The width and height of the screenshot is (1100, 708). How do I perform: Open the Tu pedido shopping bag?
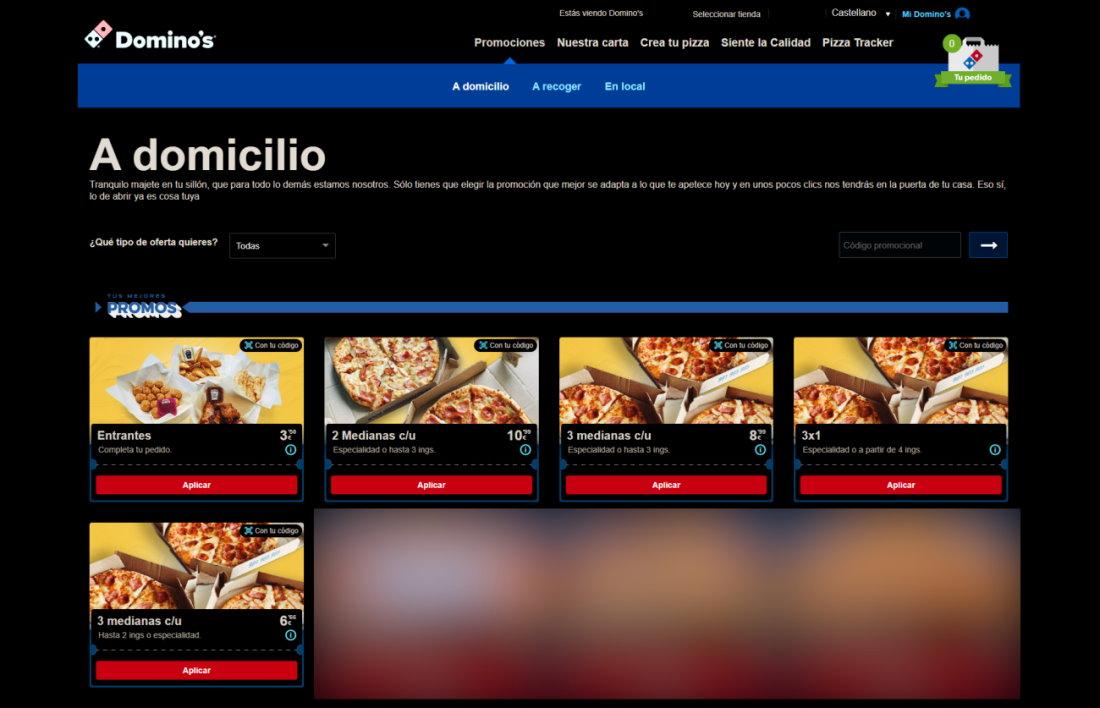point(972,61)
